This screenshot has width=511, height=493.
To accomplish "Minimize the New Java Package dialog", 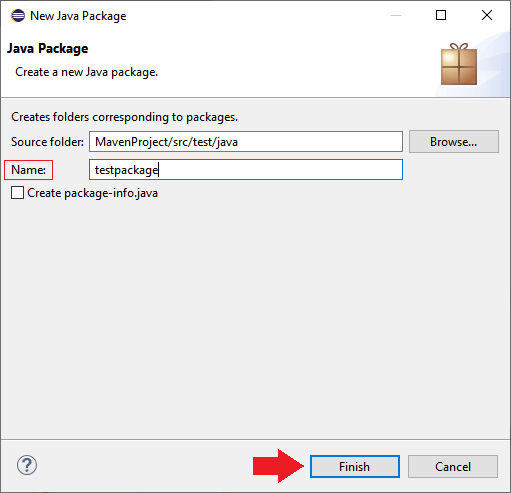I will tap(396, 15).
